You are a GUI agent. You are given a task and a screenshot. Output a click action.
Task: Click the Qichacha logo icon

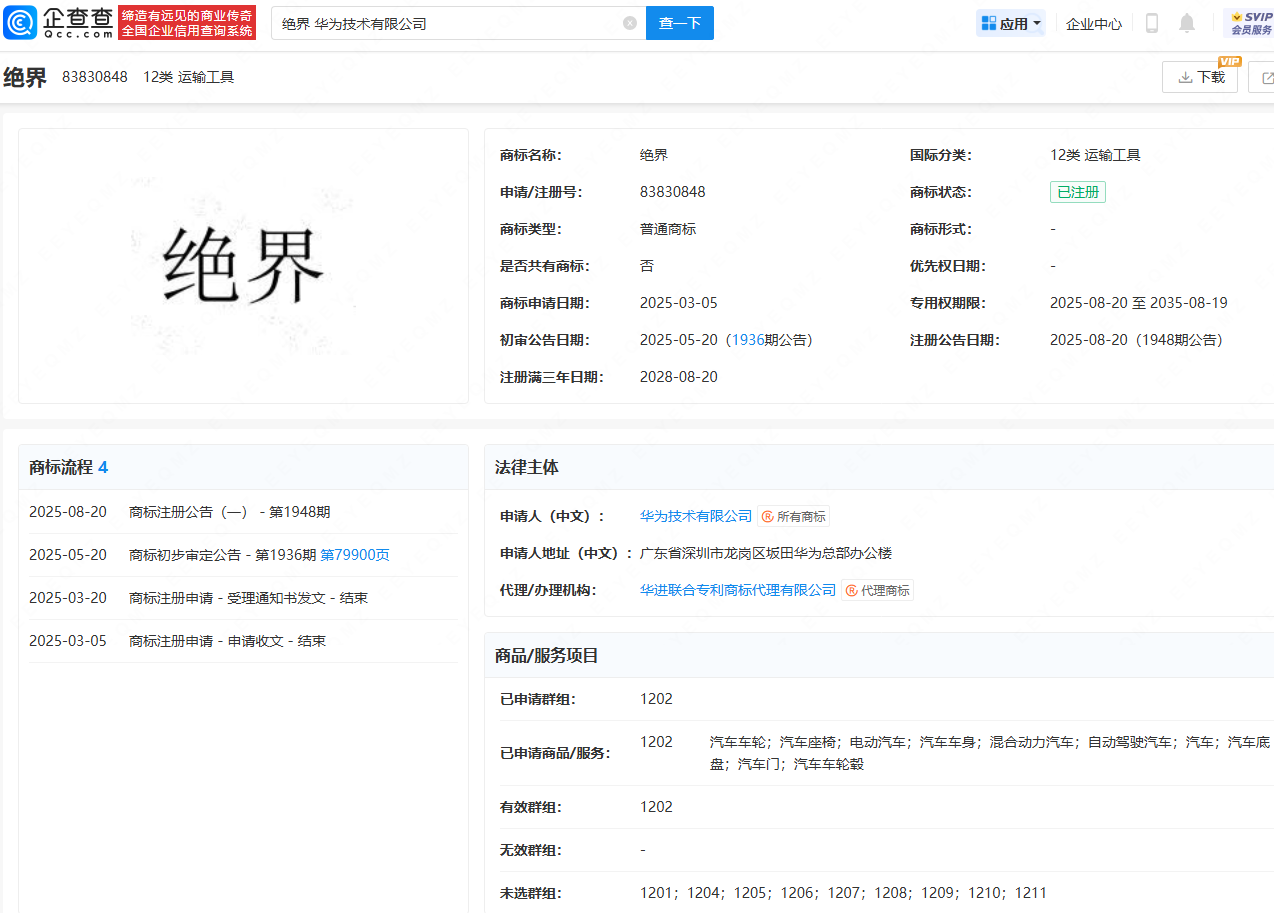pos(20,22)
